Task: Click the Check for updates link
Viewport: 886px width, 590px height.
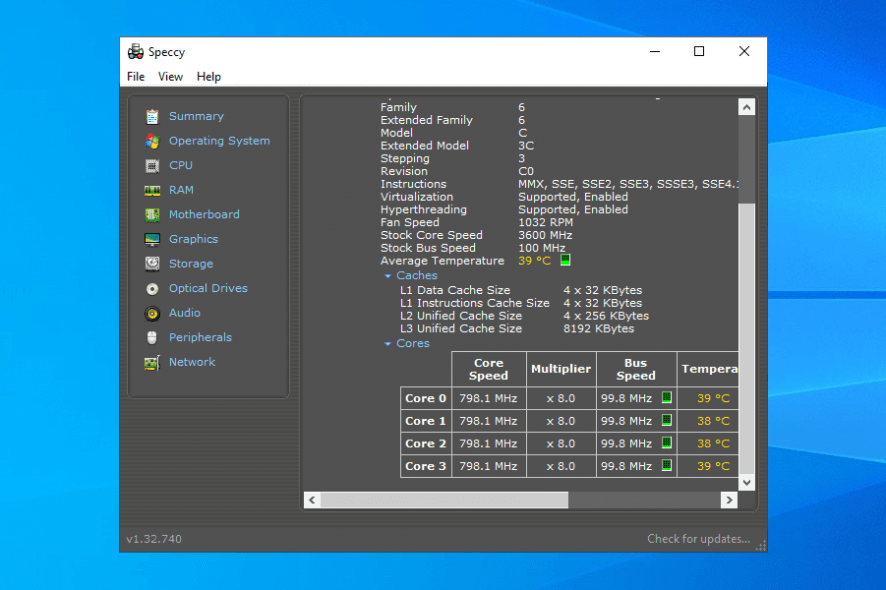Action: 697,539
